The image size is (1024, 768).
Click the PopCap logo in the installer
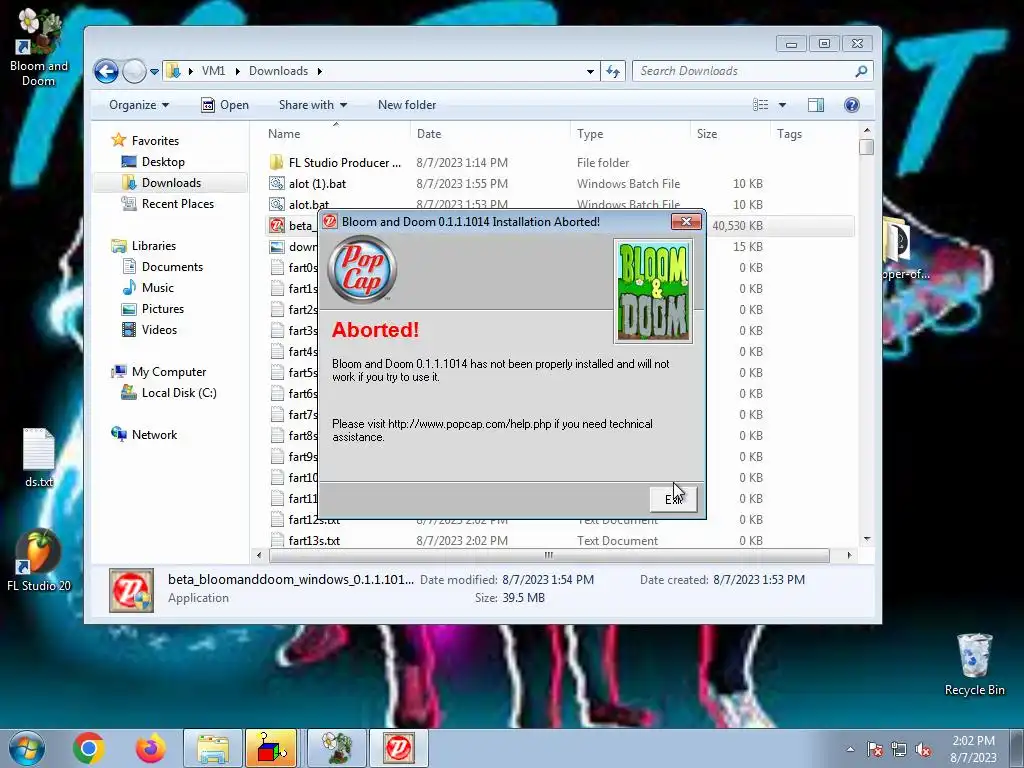[362, 269]
